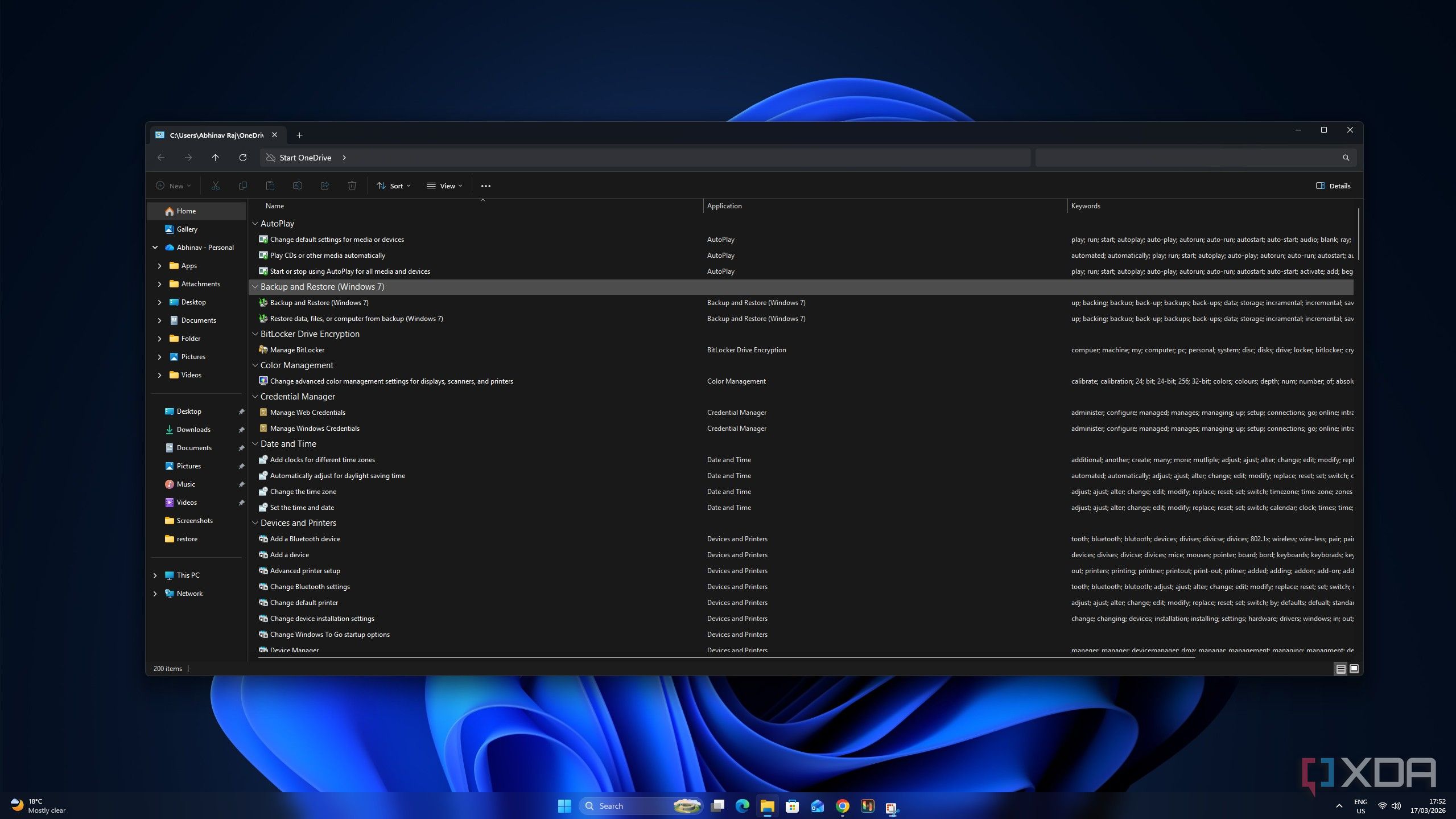Select Home in the navigation pane
The height and width of the screenshot is (819, 1456).
pos(197,211)
